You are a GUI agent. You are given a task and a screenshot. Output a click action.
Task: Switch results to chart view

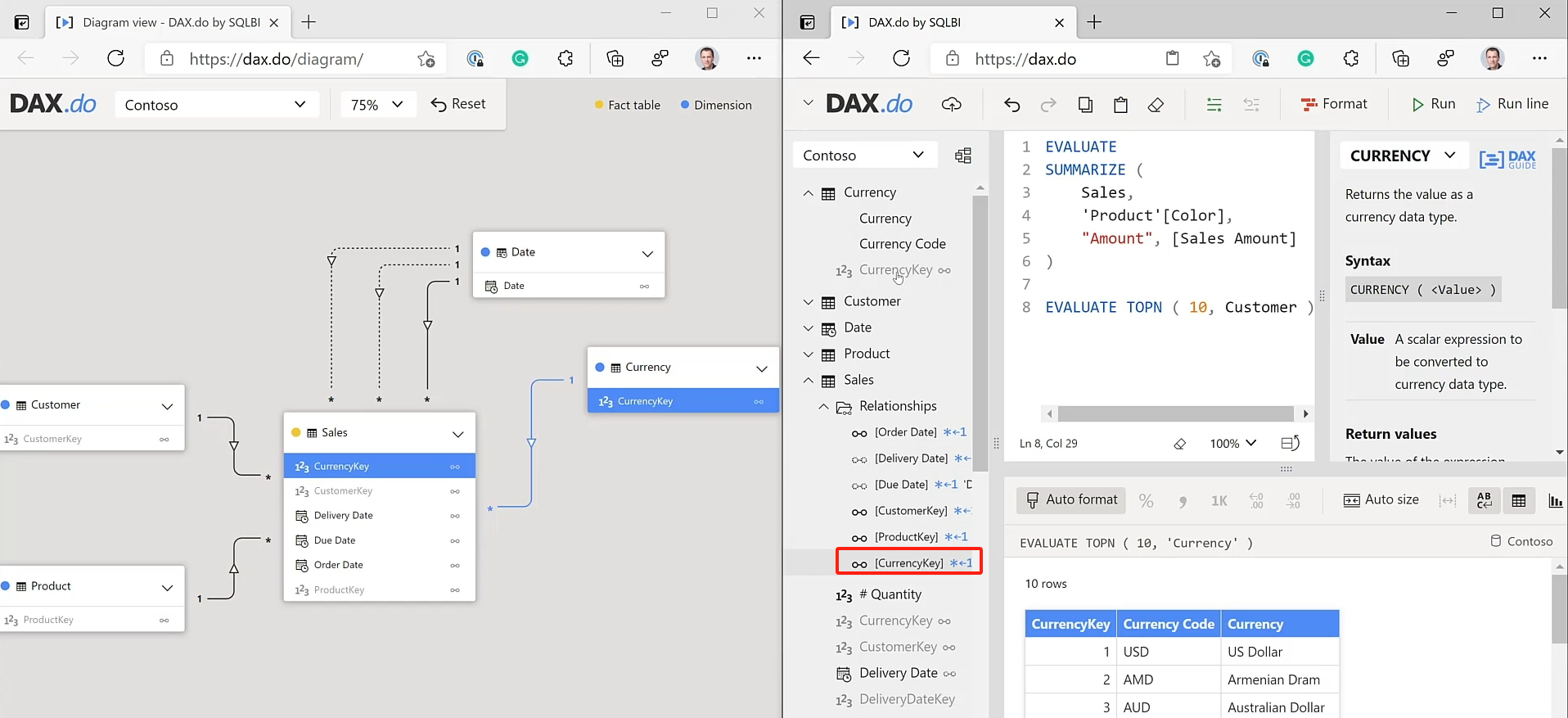(1555, 500)
